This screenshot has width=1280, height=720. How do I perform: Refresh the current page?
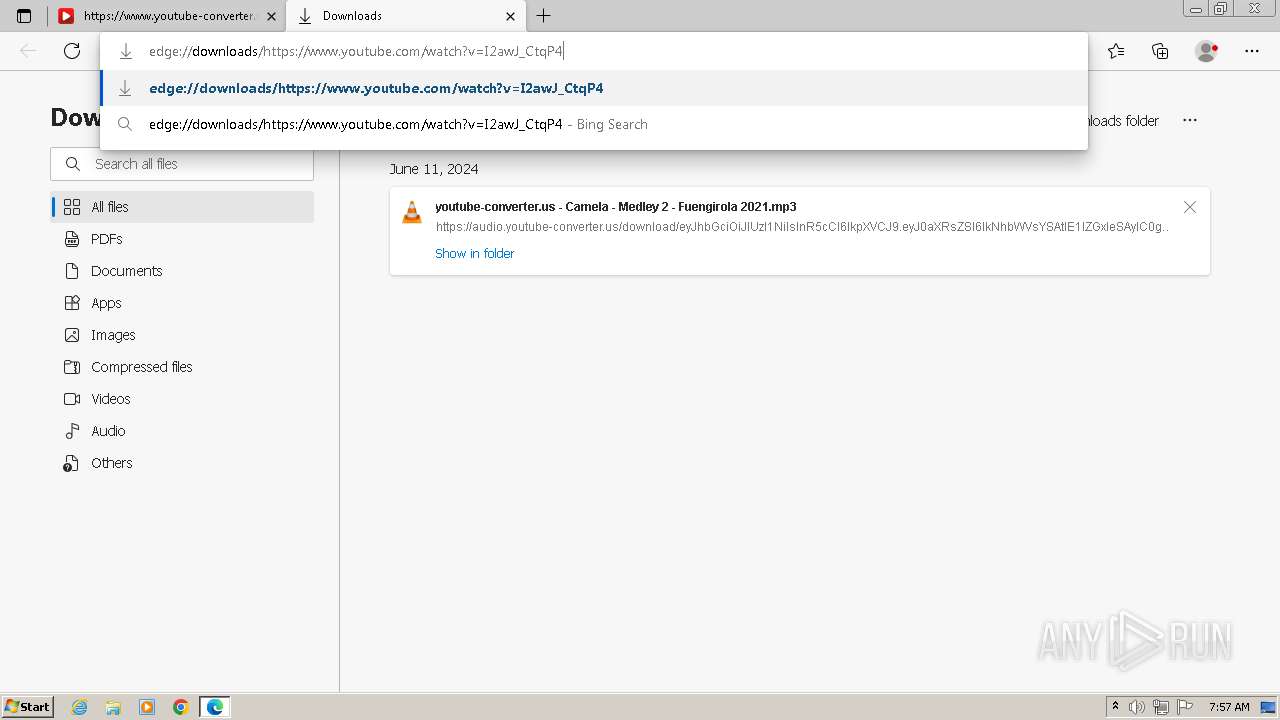point(72,51)
